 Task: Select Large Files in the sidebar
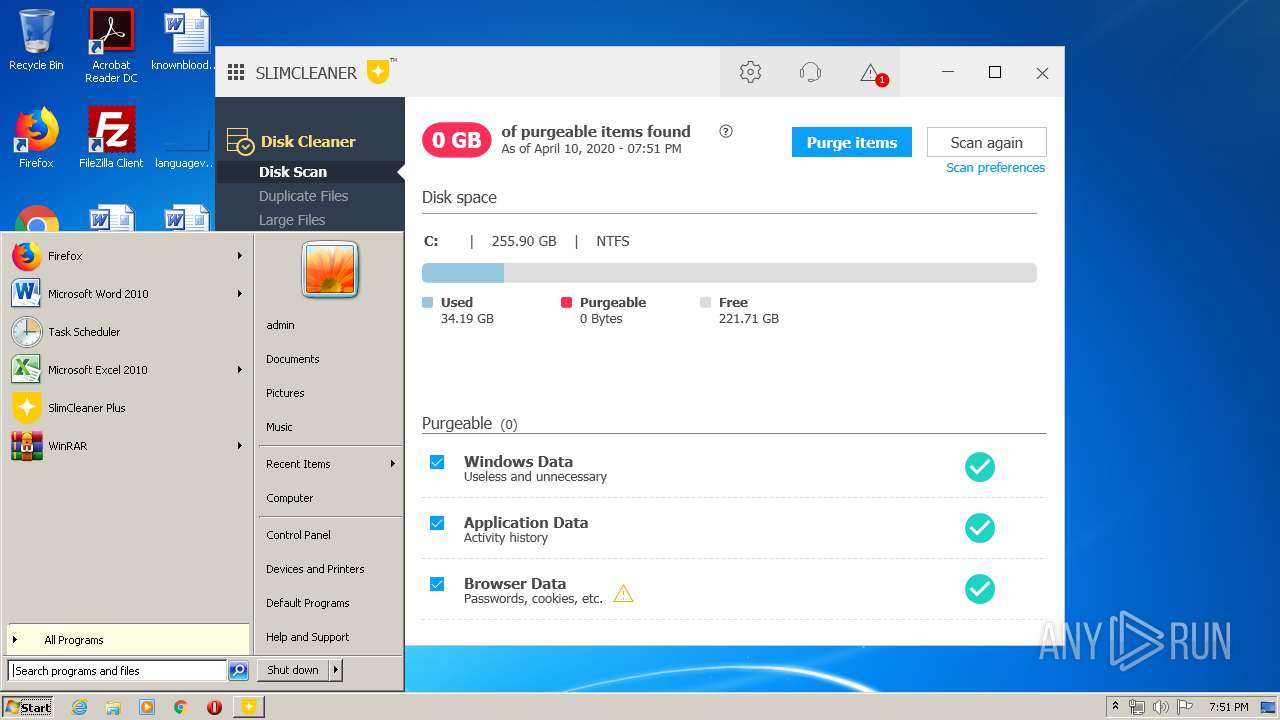[x=292, y=220]
